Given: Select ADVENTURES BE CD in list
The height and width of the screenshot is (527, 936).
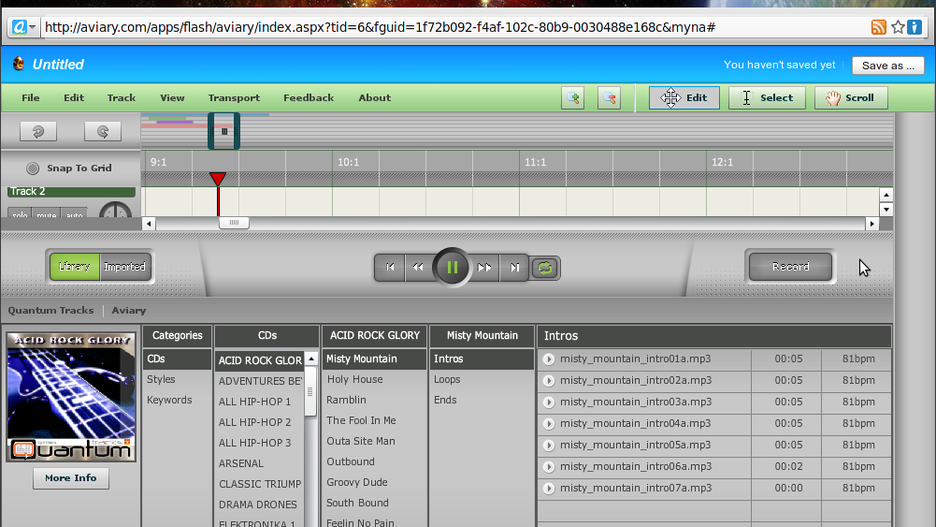Looking at the screenshot, I should [260, 381].
